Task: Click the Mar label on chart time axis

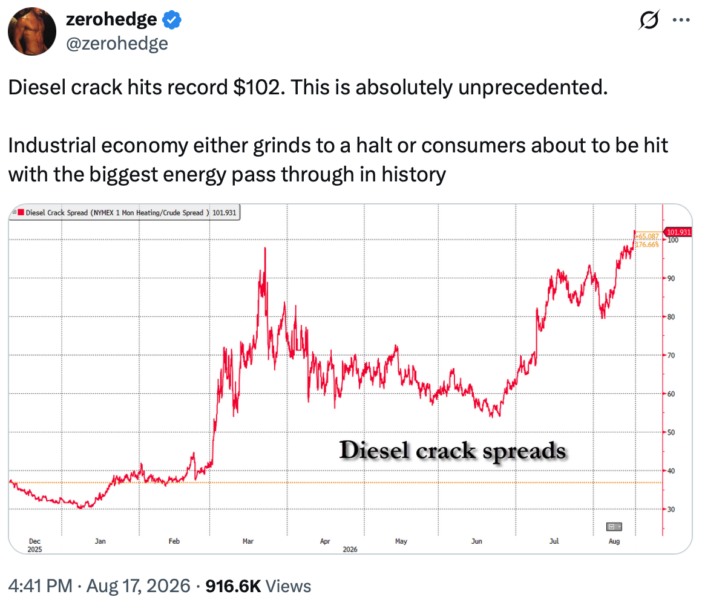Action: point(248,541)
